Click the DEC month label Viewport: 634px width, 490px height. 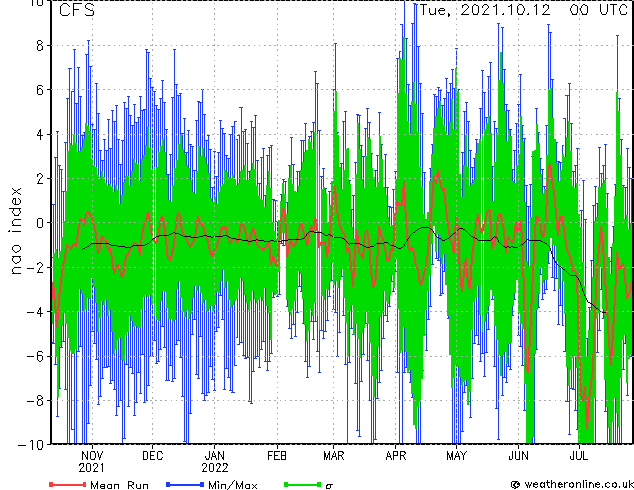(x=152, y=456)
